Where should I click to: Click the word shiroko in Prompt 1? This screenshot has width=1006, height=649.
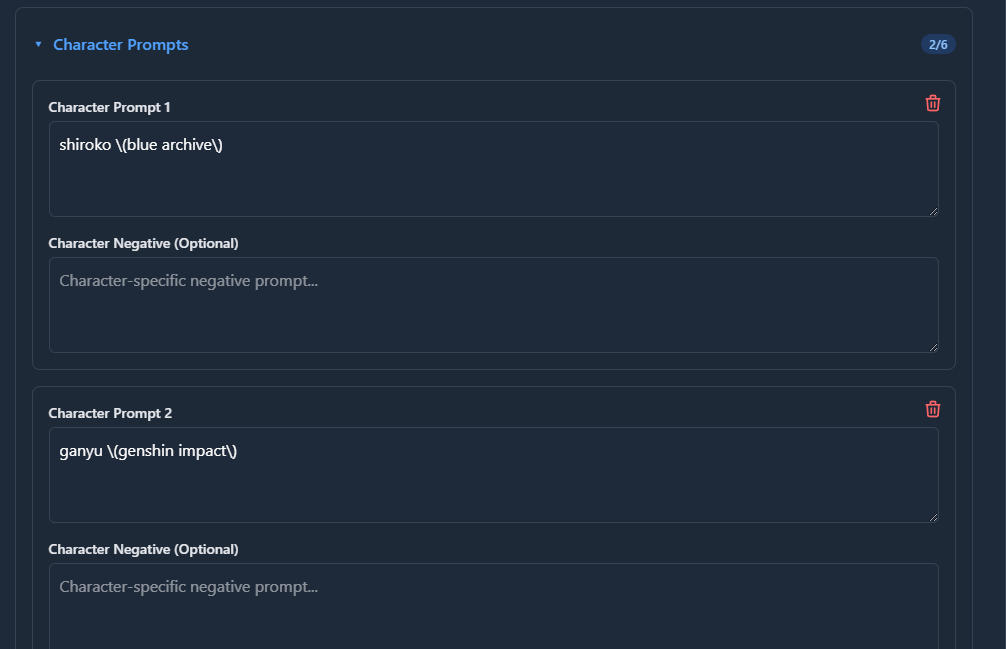[85, 145]
